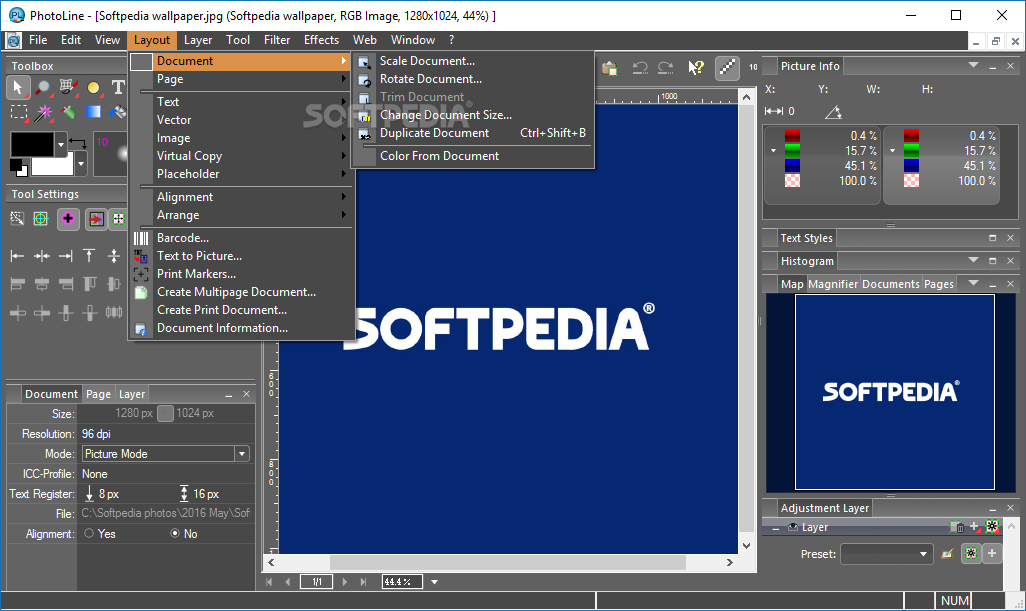The image size is (1026, 611).
Task: Click the yellow crosshair target icon in Tool Settings
Action: pos(41,218)
